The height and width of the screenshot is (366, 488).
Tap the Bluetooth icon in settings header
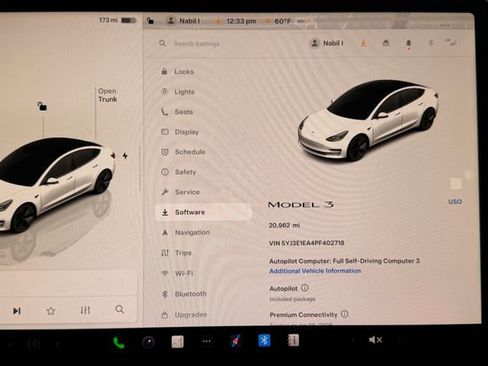point(431,43)
